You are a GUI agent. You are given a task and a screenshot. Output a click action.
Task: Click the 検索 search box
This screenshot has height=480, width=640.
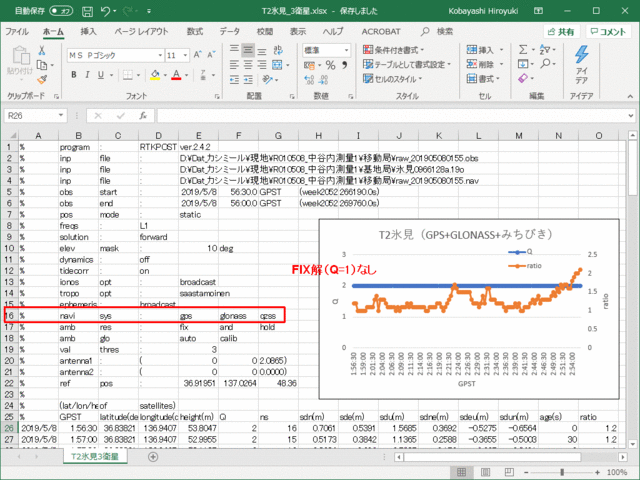pos(437,31)
